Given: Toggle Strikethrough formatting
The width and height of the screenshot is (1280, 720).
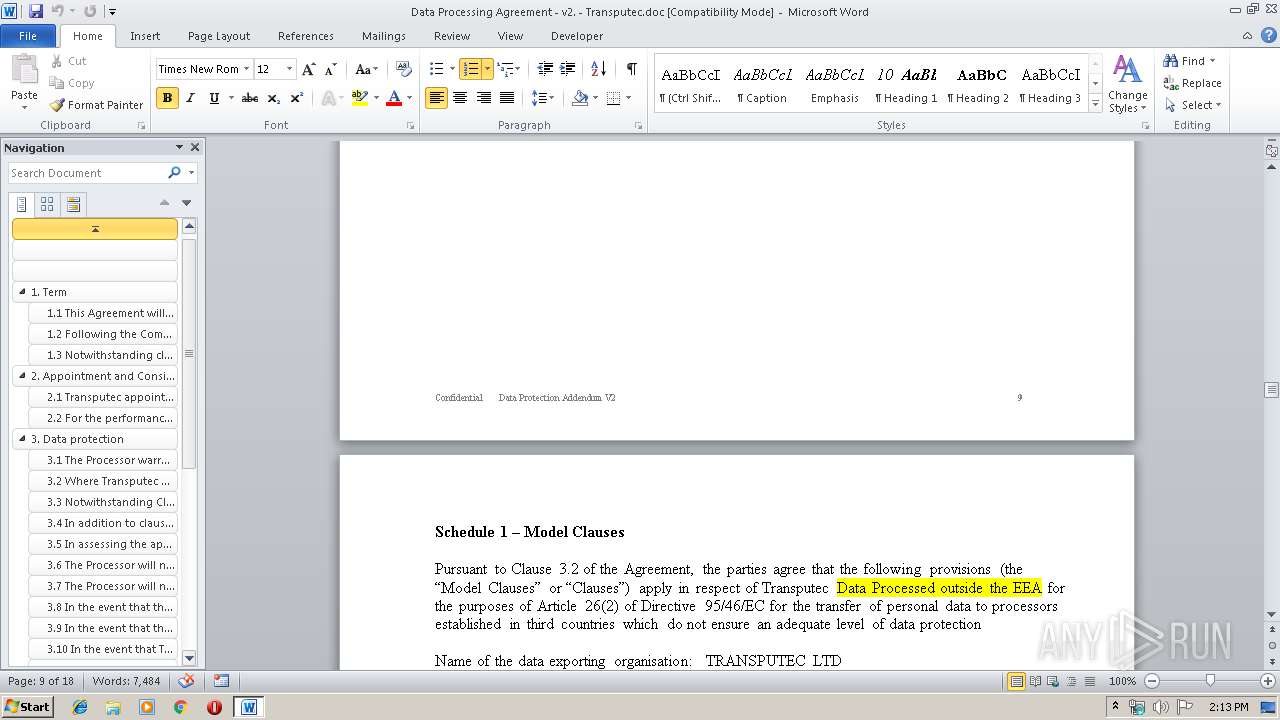Looking at the screenshot, I should (250, 98).
